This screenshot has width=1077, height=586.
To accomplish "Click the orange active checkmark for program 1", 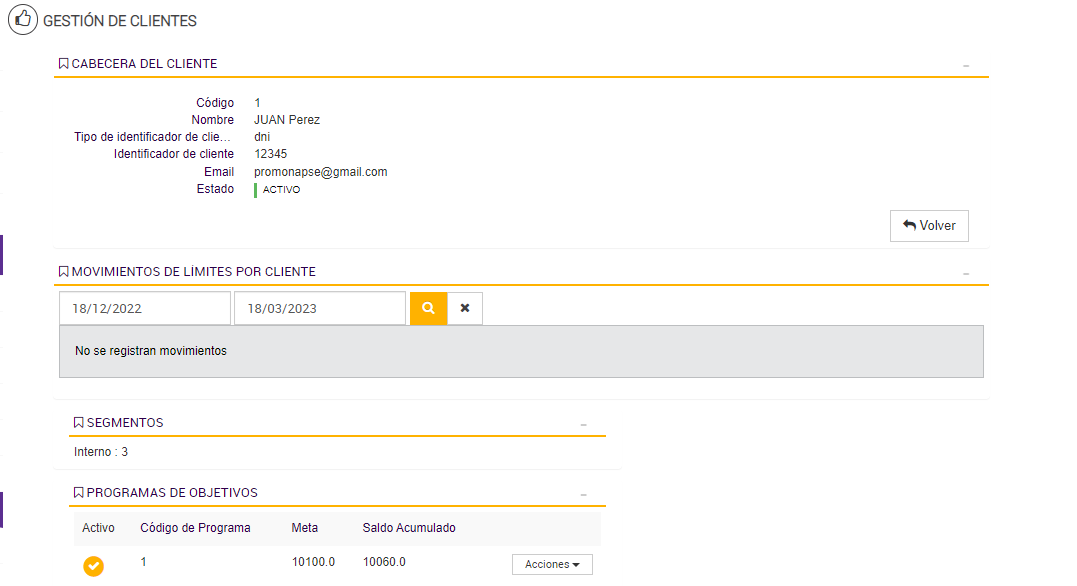I will (93, 566).
